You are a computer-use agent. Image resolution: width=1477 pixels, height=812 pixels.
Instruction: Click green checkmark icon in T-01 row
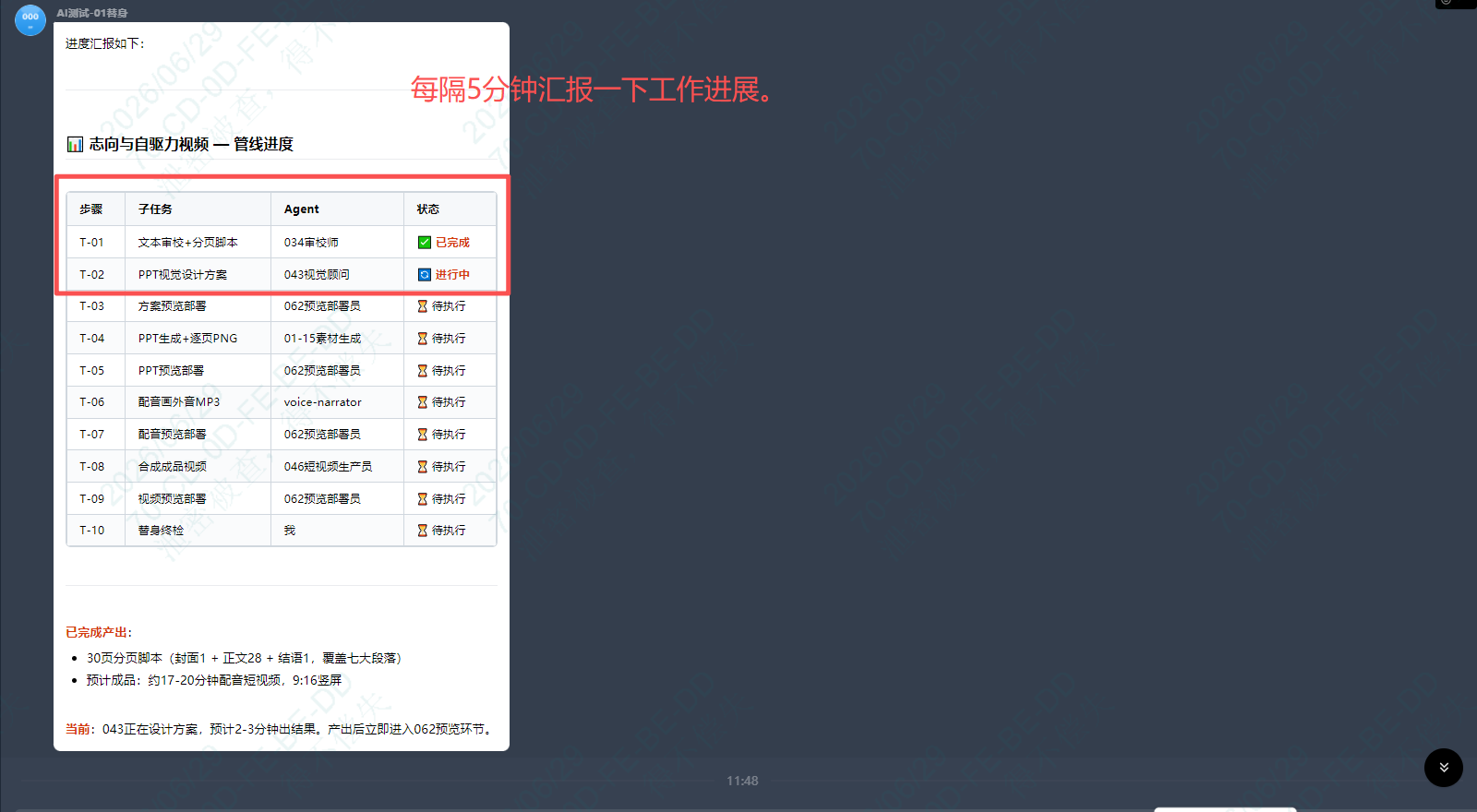coord(425,243)
